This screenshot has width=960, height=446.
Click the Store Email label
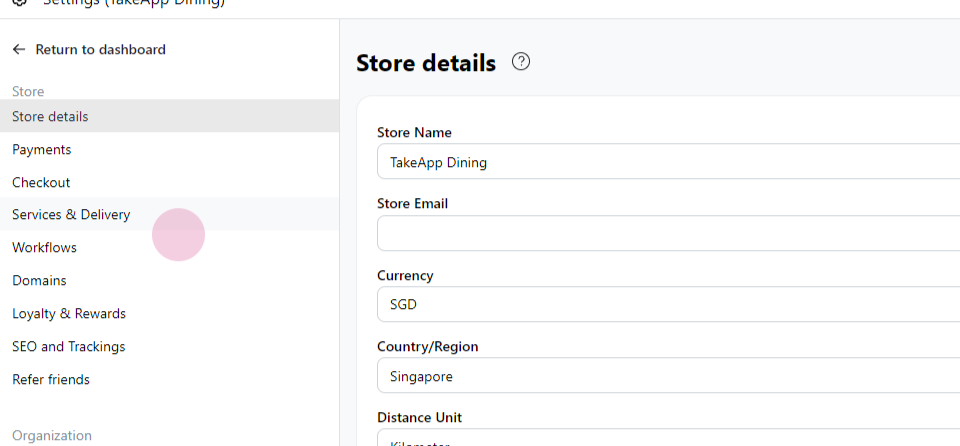coord(413,203)
